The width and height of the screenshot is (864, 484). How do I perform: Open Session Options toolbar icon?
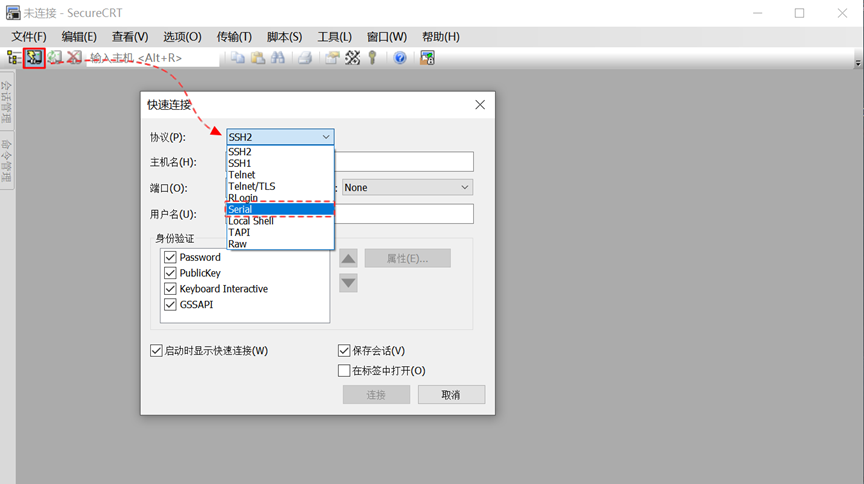point(332,57)
